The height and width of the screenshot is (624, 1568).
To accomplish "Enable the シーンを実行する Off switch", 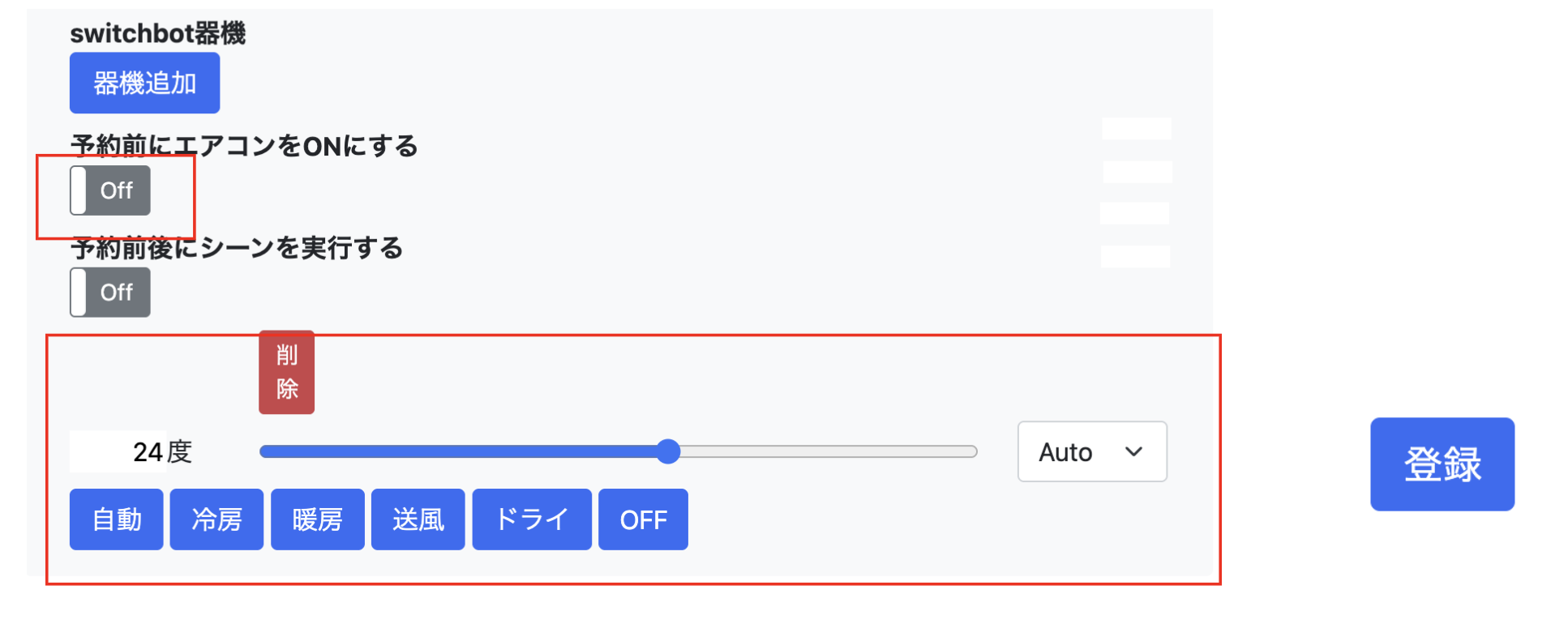I will [110, 293].
